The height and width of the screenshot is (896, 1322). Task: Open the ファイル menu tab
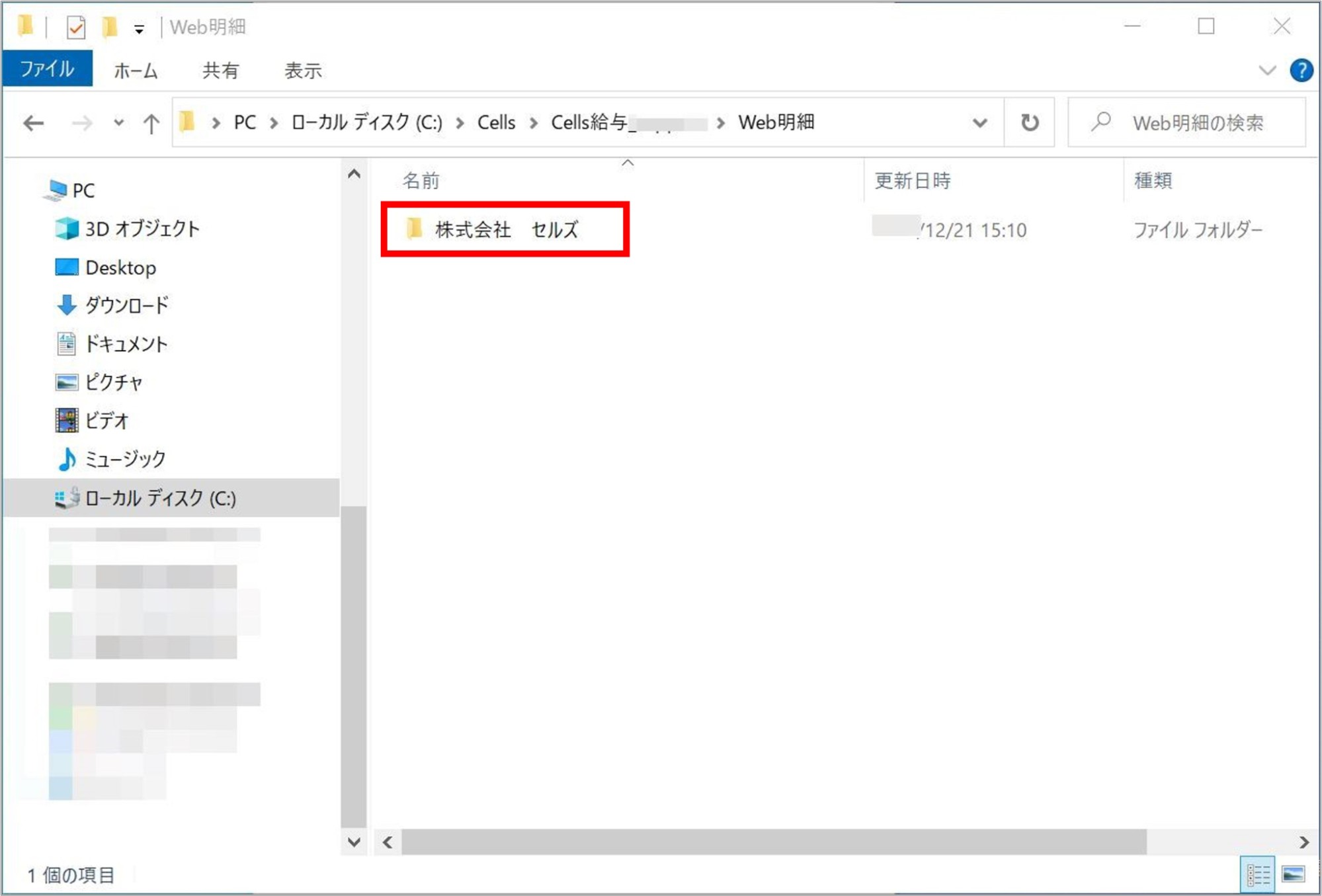47,69
